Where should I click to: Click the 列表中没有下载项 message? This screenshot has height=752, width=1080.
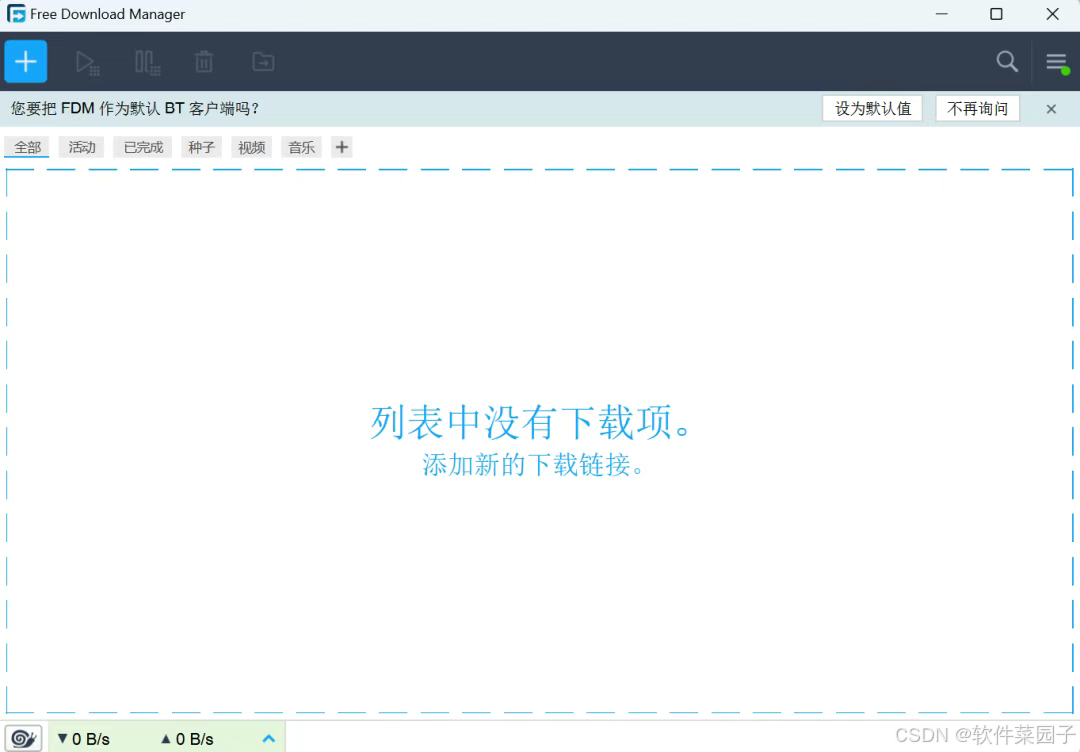[x=530, y=422]
